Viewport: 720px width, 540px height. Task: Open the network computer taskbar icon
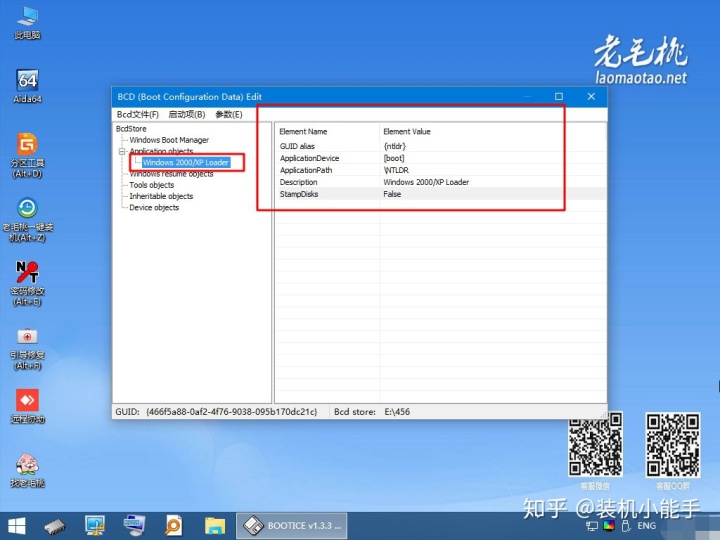[x=134, y=526]
